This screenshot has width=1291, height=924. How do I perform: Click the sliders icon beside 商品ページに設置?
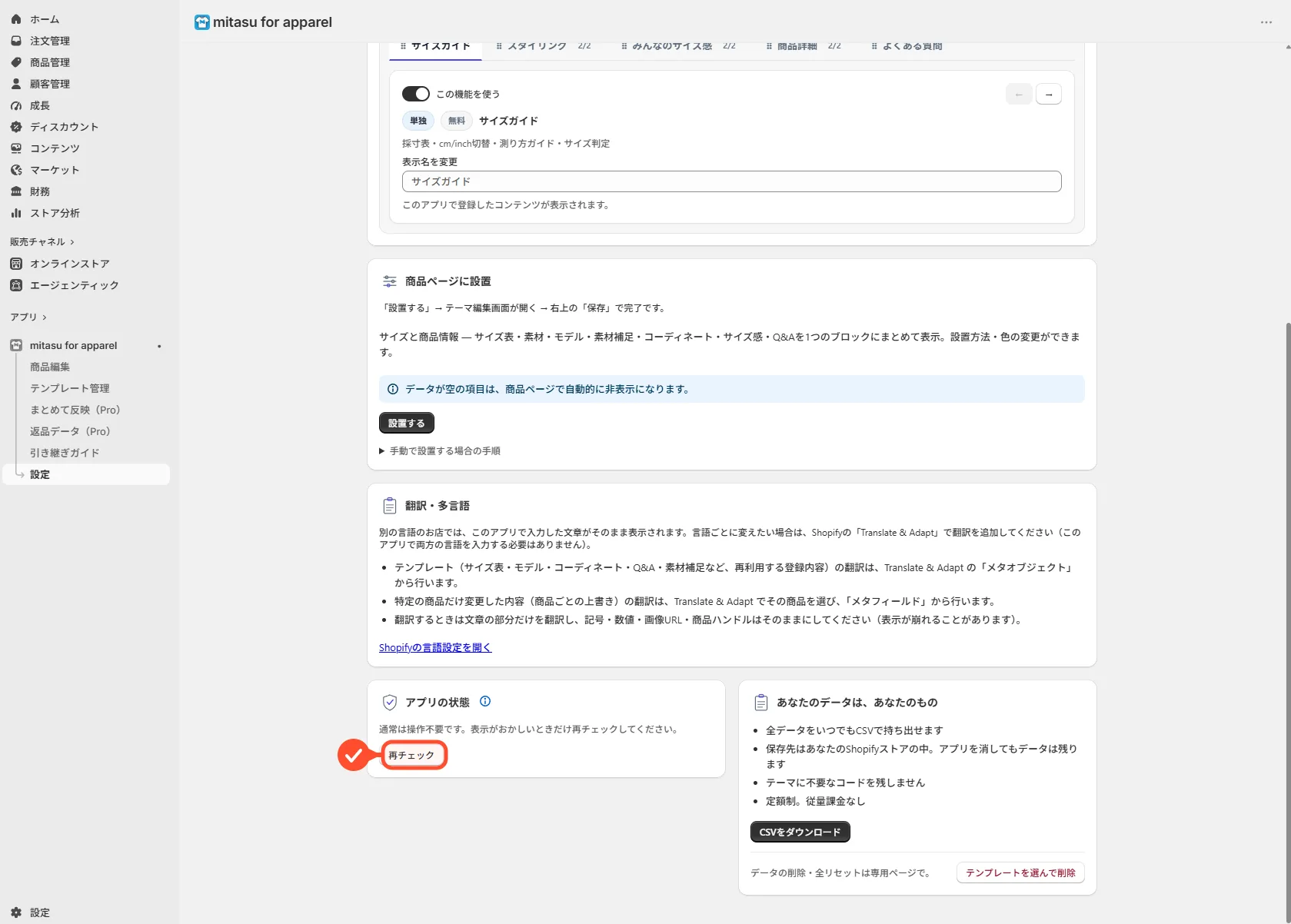coord(390,281)
